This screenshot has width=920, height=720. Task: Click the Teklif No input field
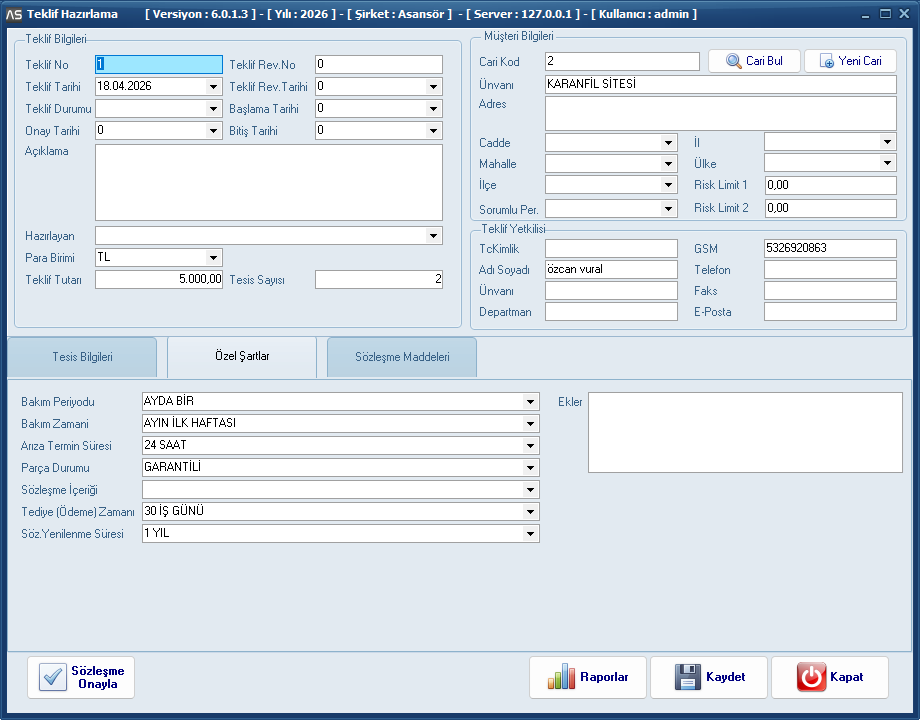tap(158, 65)
